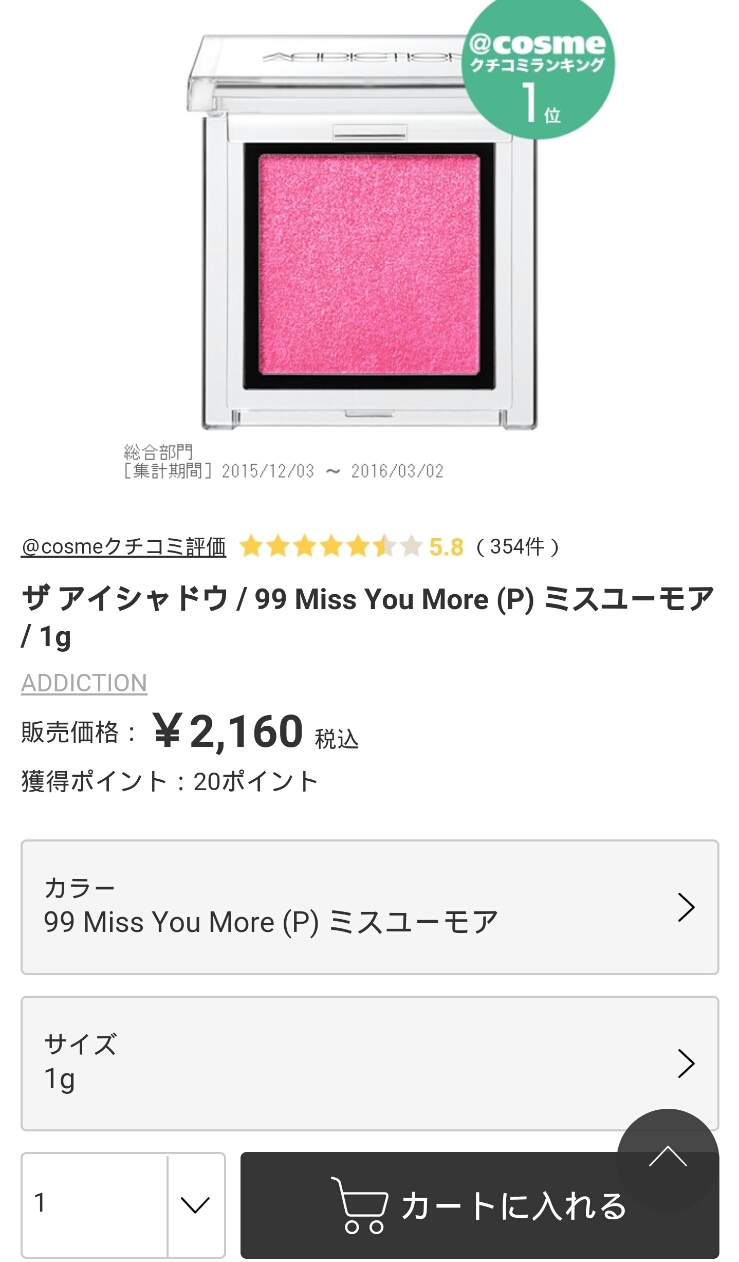The width and height of the screenshot is (739, 1262).
Task: Click the pink eyeshadow color pan
Action: 370,265
